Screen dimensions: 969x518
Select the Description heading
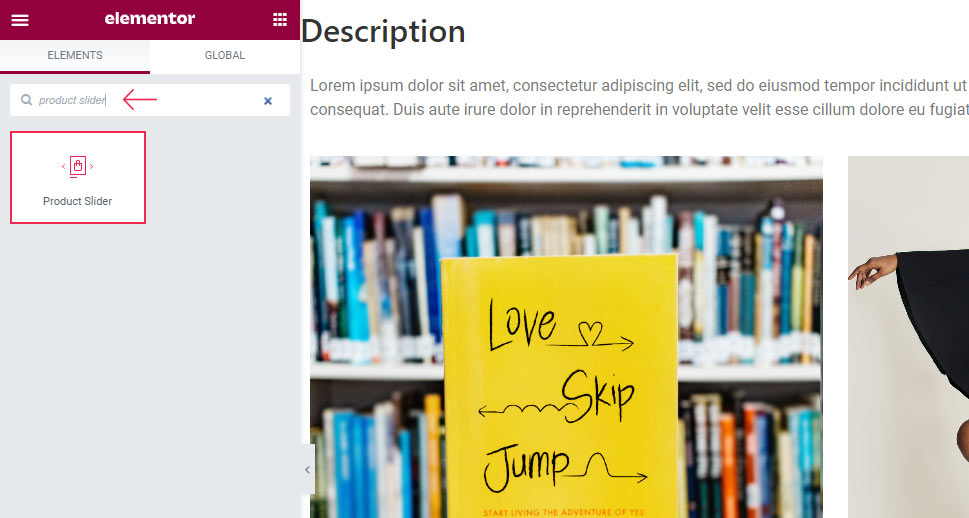pyautogui.click(x=383, y=32)
